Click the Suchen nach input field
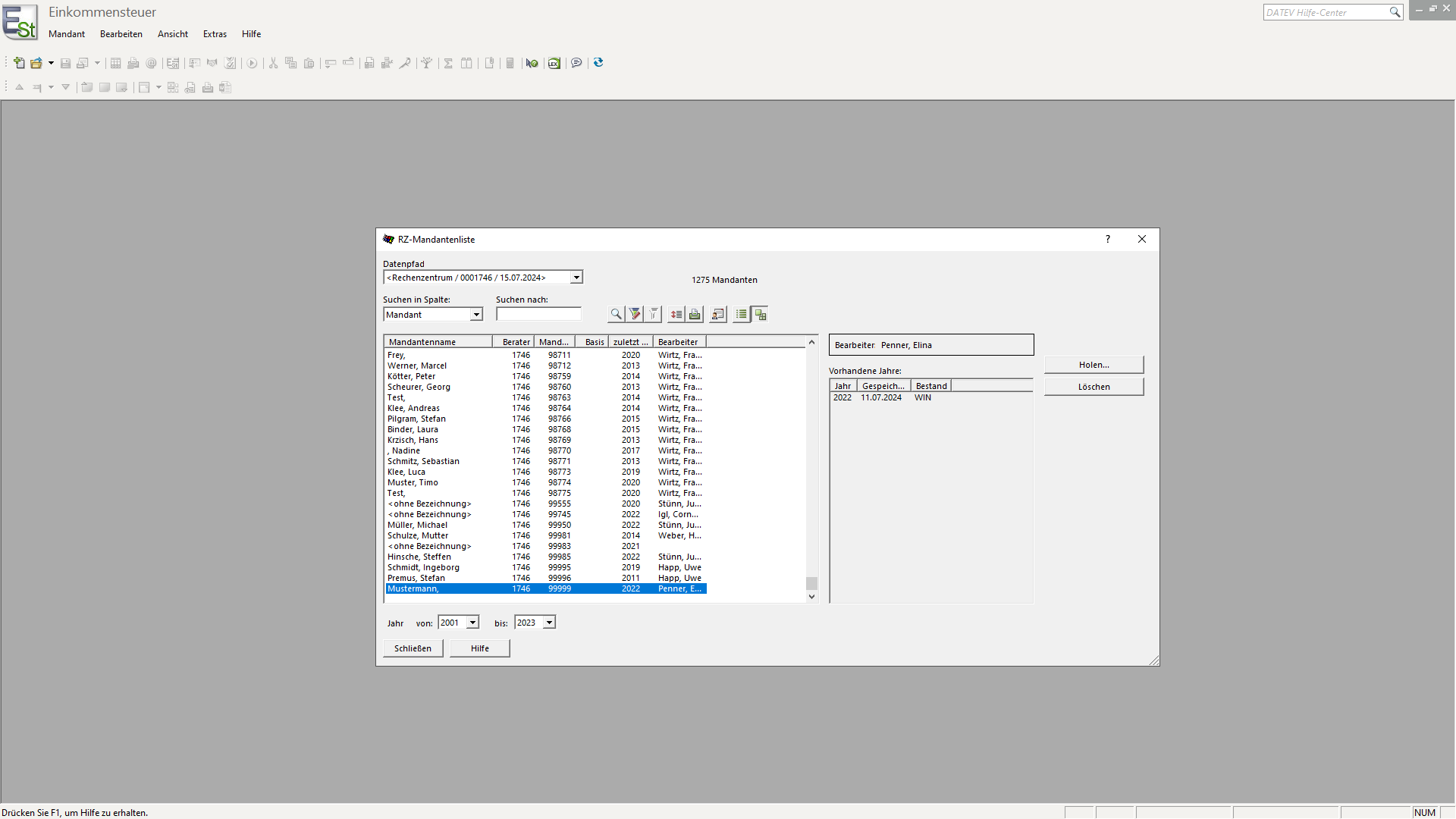 point(538,315)
